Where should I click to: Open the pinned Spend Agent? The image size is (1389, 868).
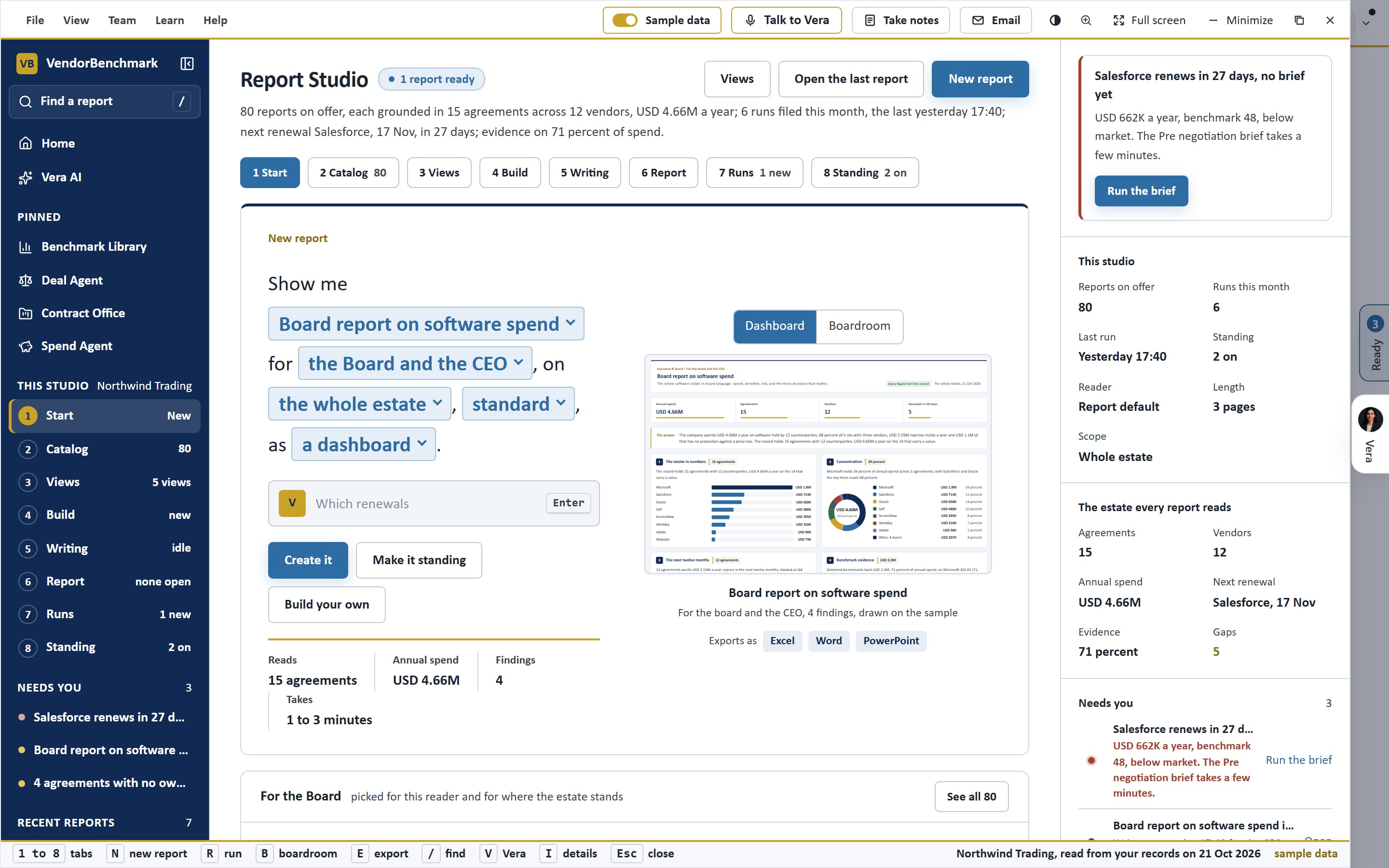105,346
